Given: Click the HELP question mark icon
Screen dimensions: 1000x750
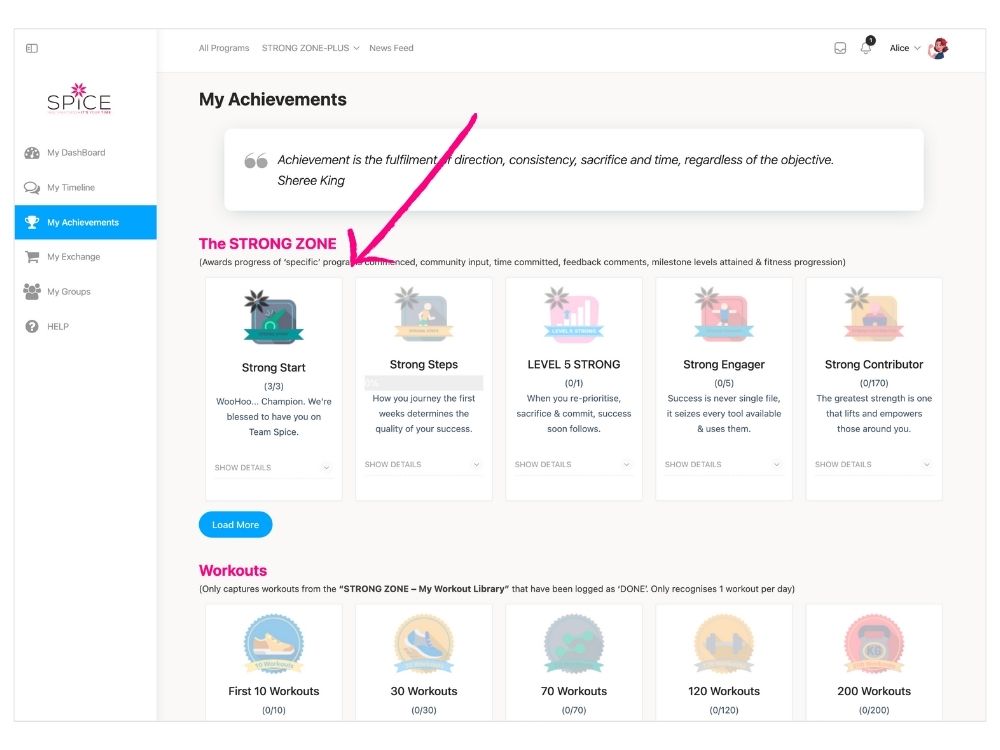Looking at the screenshot, I should pyautogui.click(x=32, y=327).
